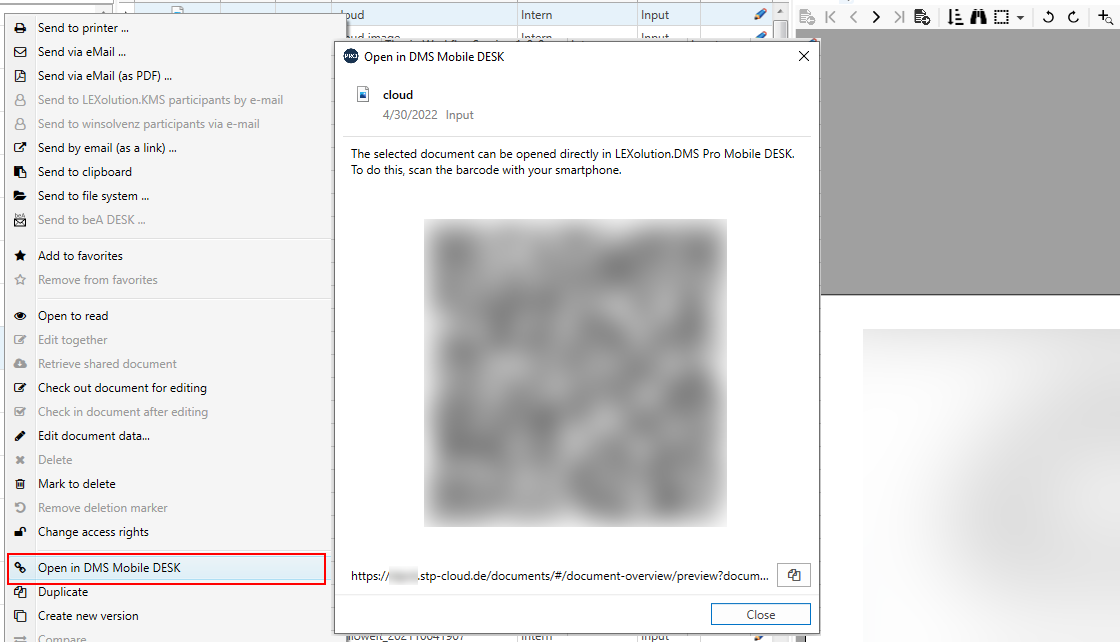The image size is (1120, 642).
Task: Click the blurred QR code image
Action: pos(575,373)
